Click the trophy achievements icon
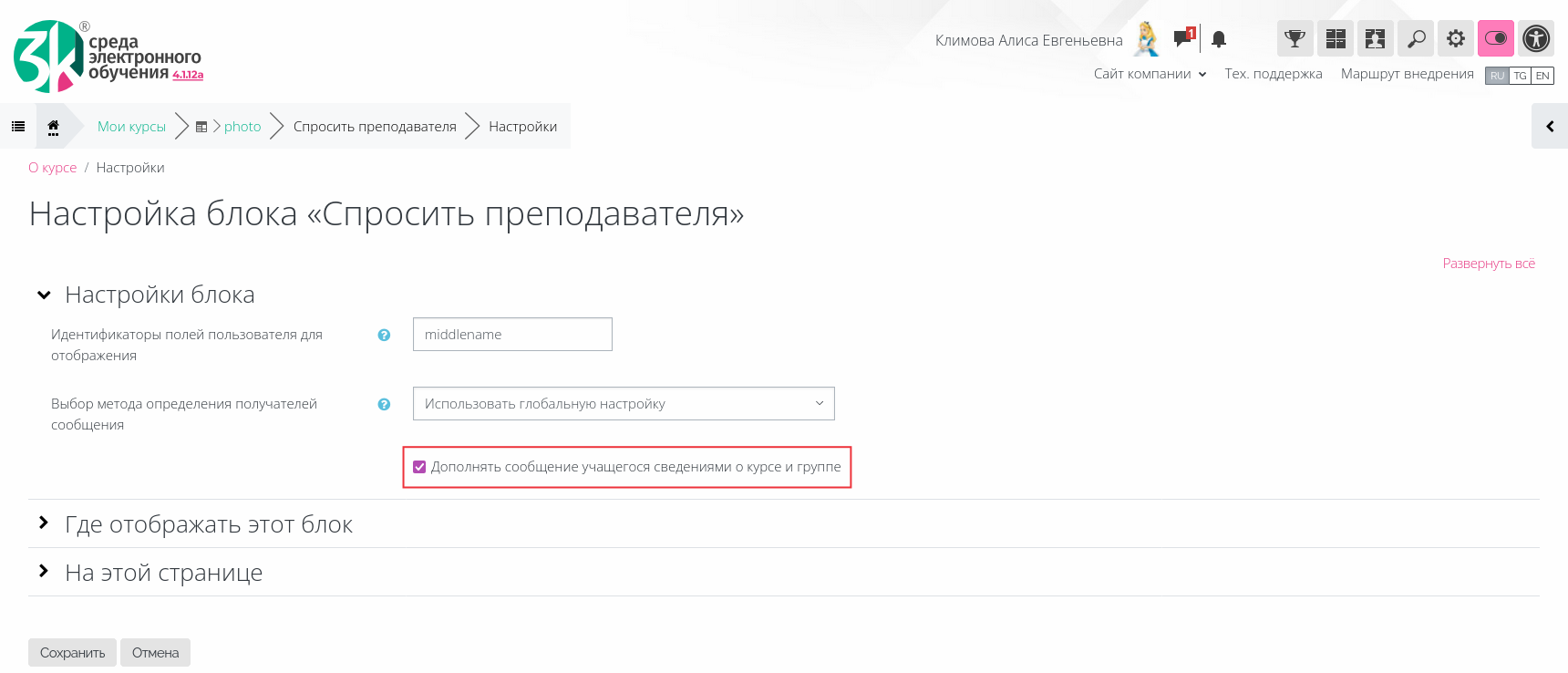 point(1295,38)
